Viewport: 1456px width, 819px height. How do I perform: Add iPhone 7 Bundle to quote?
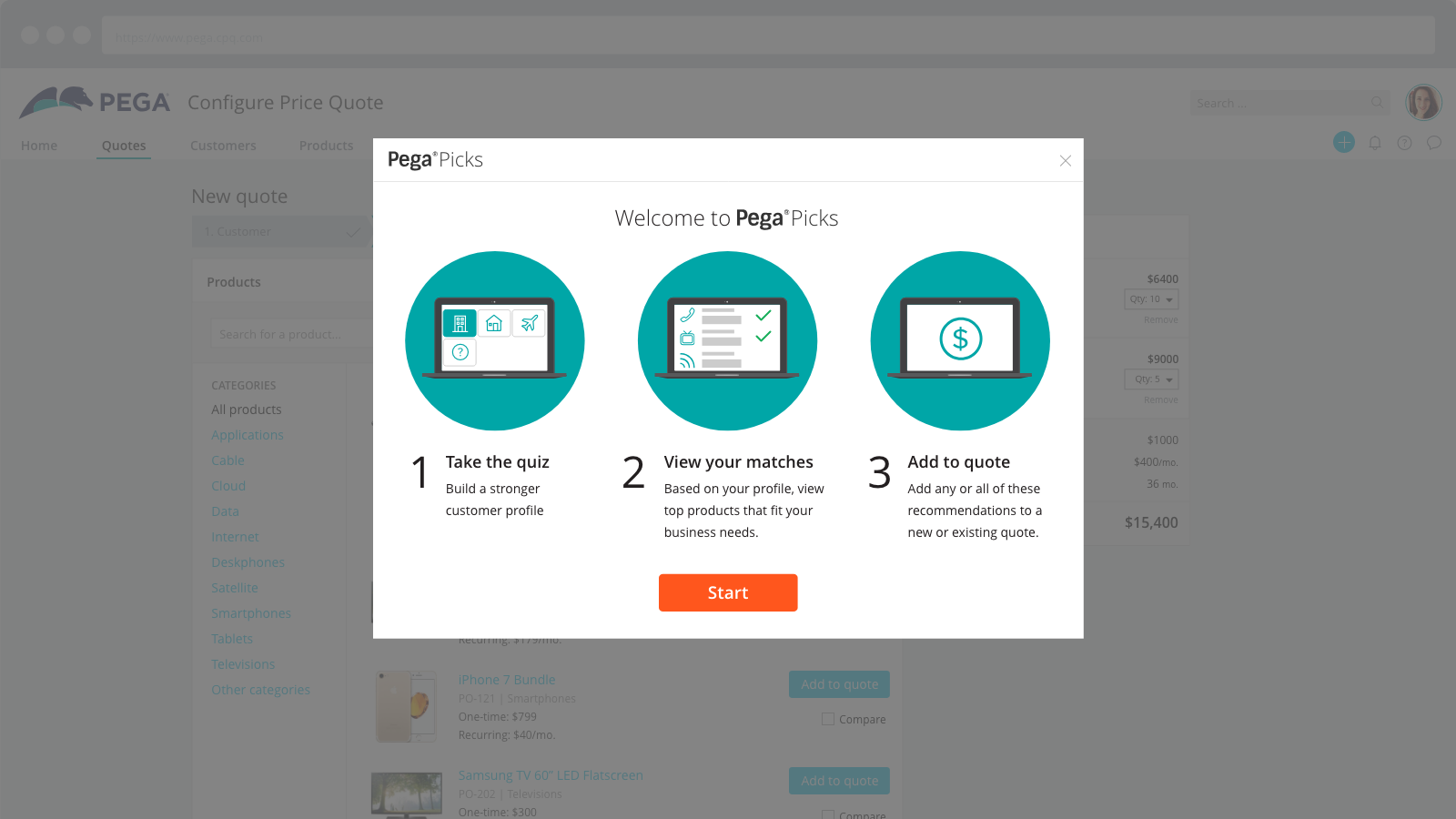839,684
